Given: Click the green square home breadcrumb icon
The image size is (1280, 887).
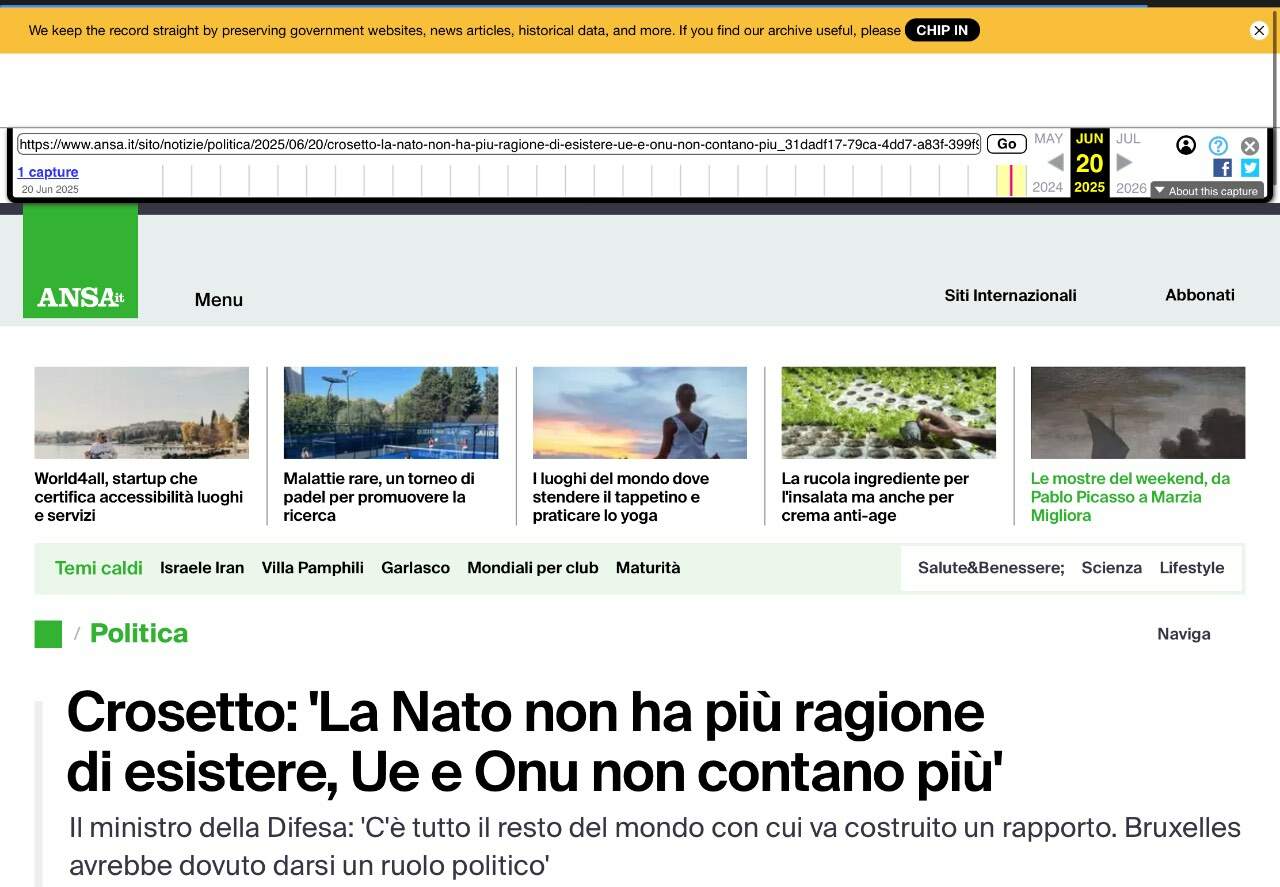Looking at the screenshot, I should click(x=48, y=634).
